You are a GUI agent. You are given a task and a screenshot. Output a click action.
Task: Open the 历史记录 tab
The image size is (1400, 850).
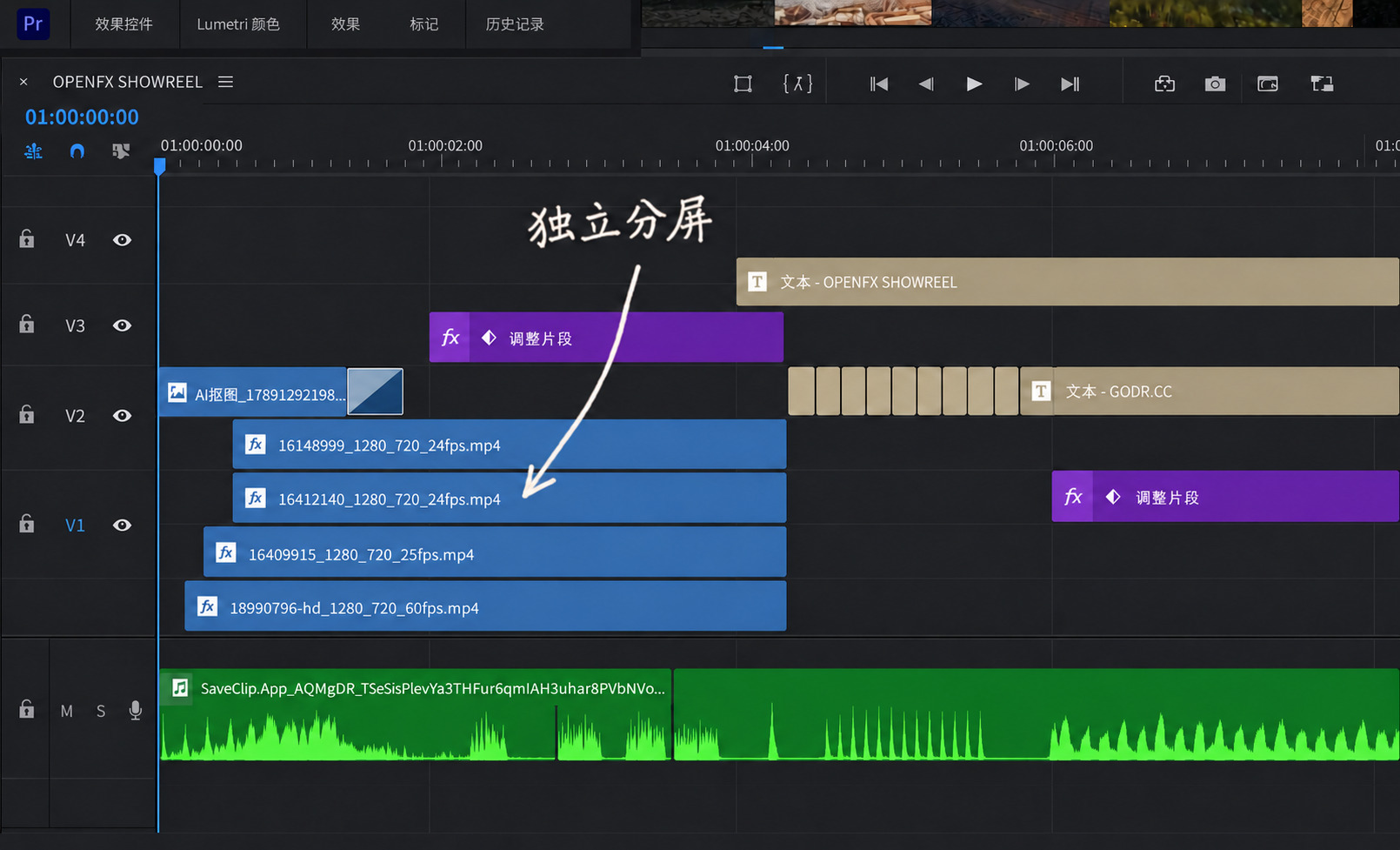(x=515, y=24)
